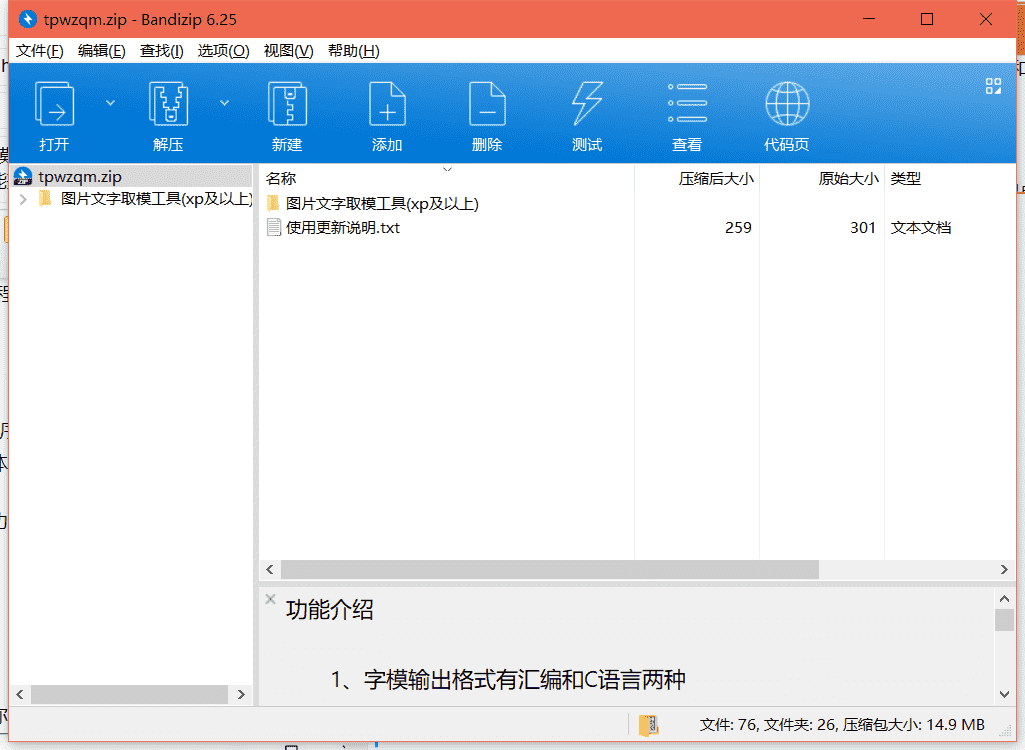Click the Add files (添加) icon

pyautogui.click(x=387, y=103)
